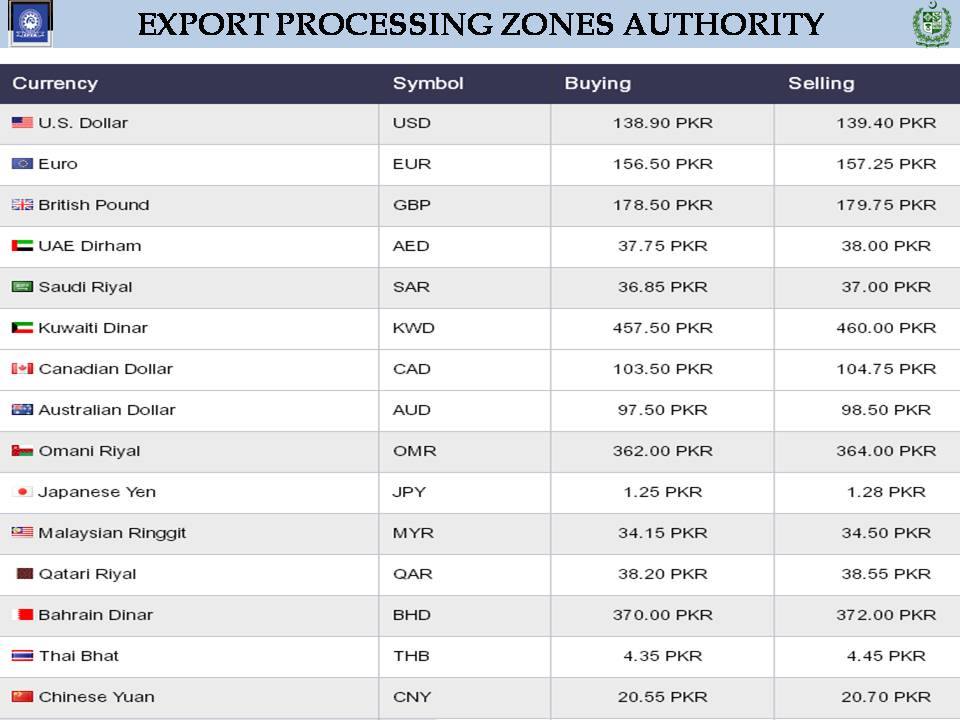Click the British Pound flag icon
The width and height of the screenshot is (960, 720).
coord(23,204)
